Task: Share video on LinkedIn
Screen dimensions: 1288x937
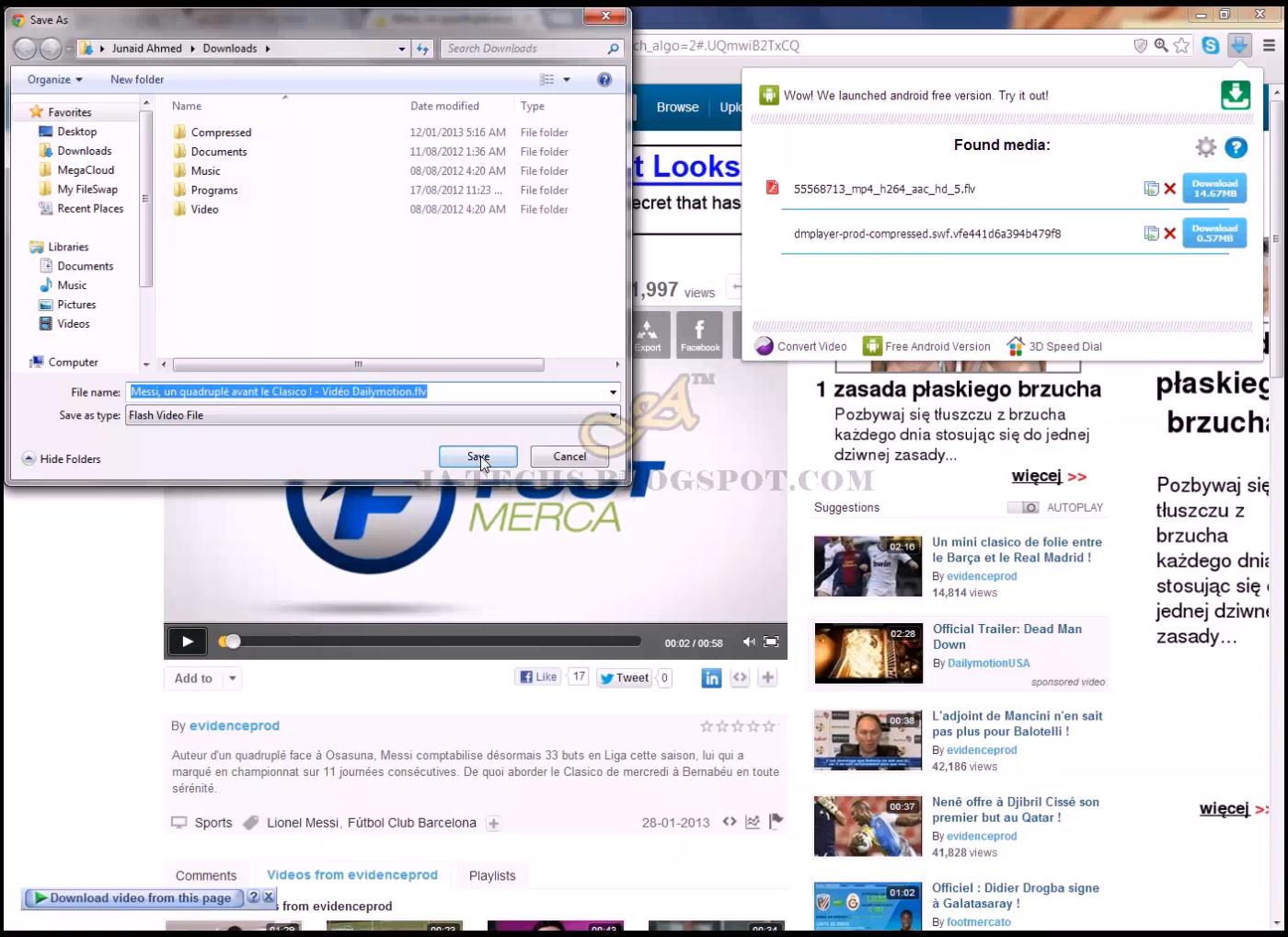Action: click(711, 678)
